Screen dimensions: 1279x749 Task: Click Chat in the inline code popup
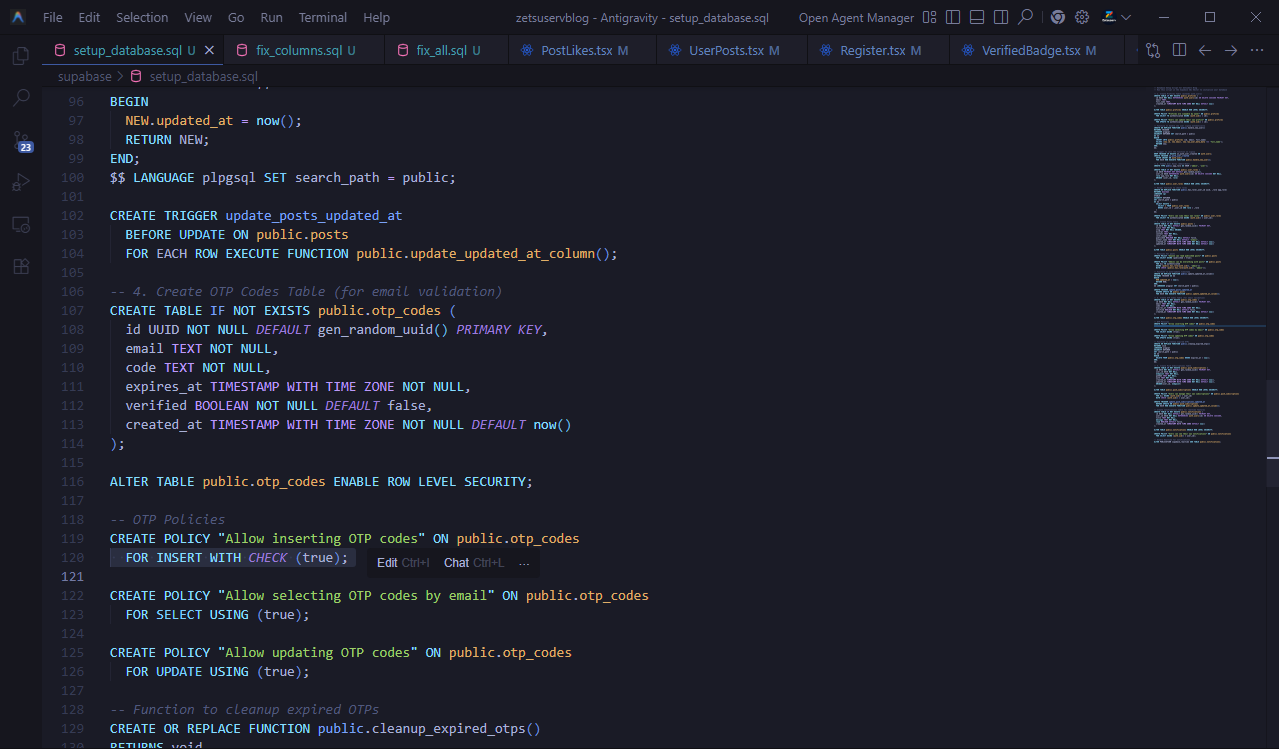456,563
